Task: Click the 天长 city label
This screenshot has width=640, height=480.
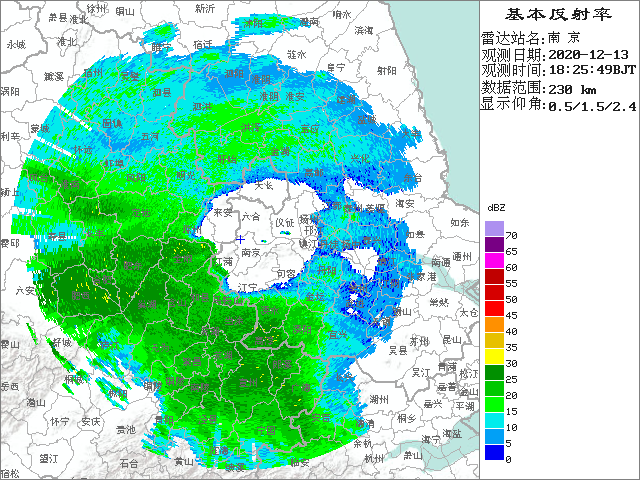Action: tap(262, 185)
